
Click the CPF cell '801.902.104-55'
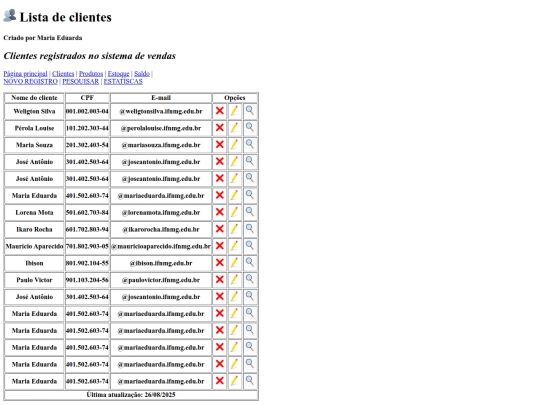(x=87, y=263)
